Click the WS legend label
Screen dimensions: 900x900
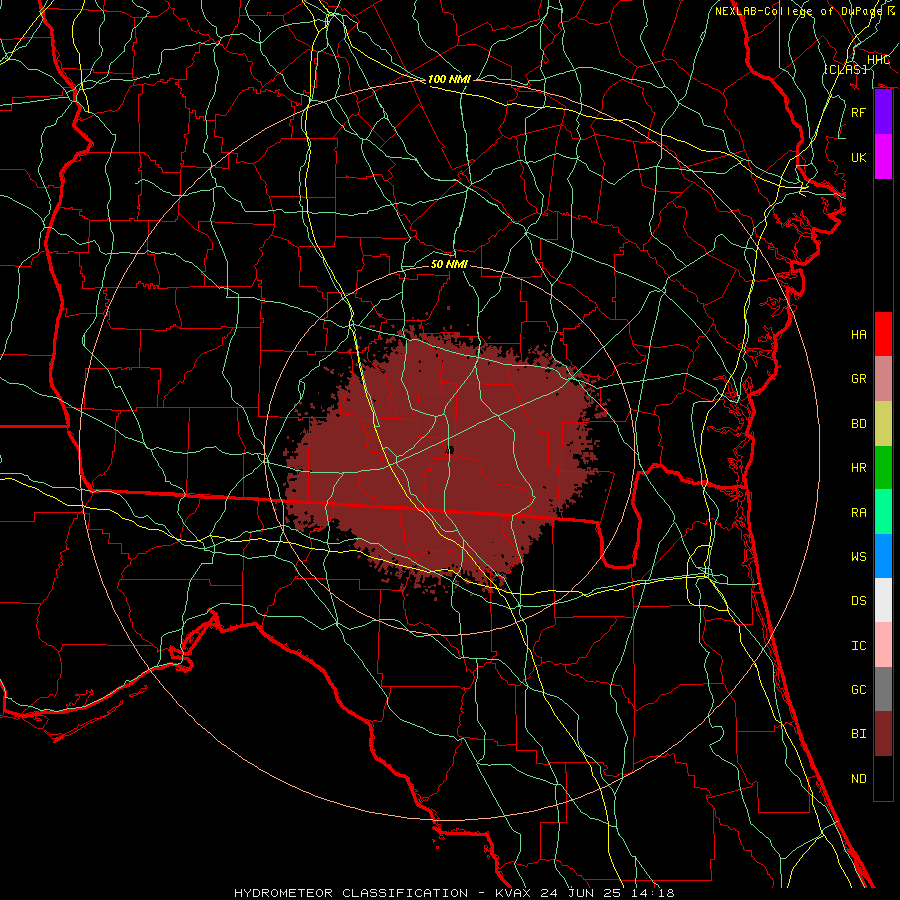858,557
